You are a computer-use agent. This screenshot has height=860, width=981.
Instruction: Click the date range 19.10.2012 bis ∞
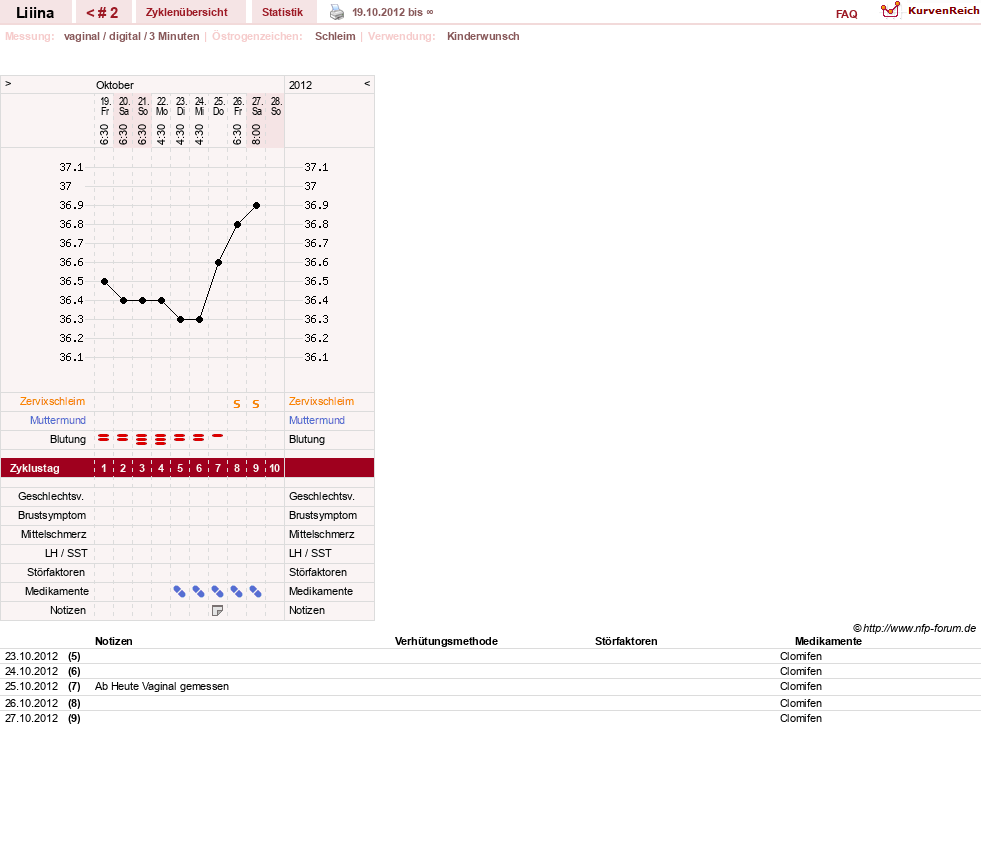click(392, 13)
